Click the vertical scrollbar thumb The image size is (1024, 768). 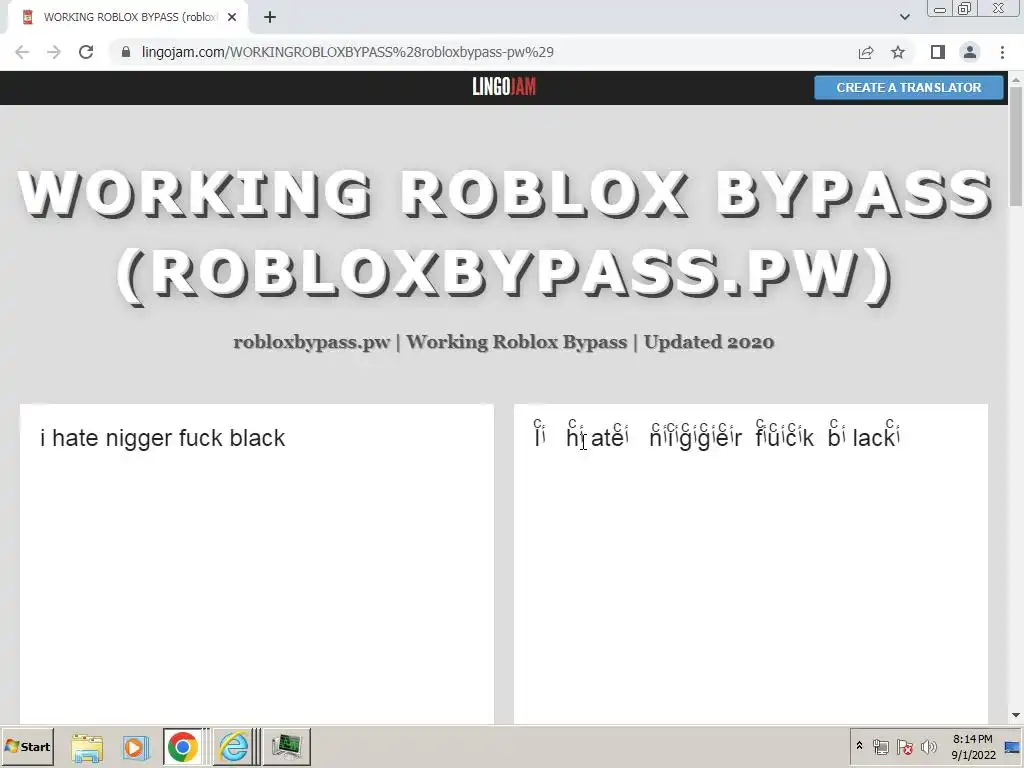coord(1016,147)
